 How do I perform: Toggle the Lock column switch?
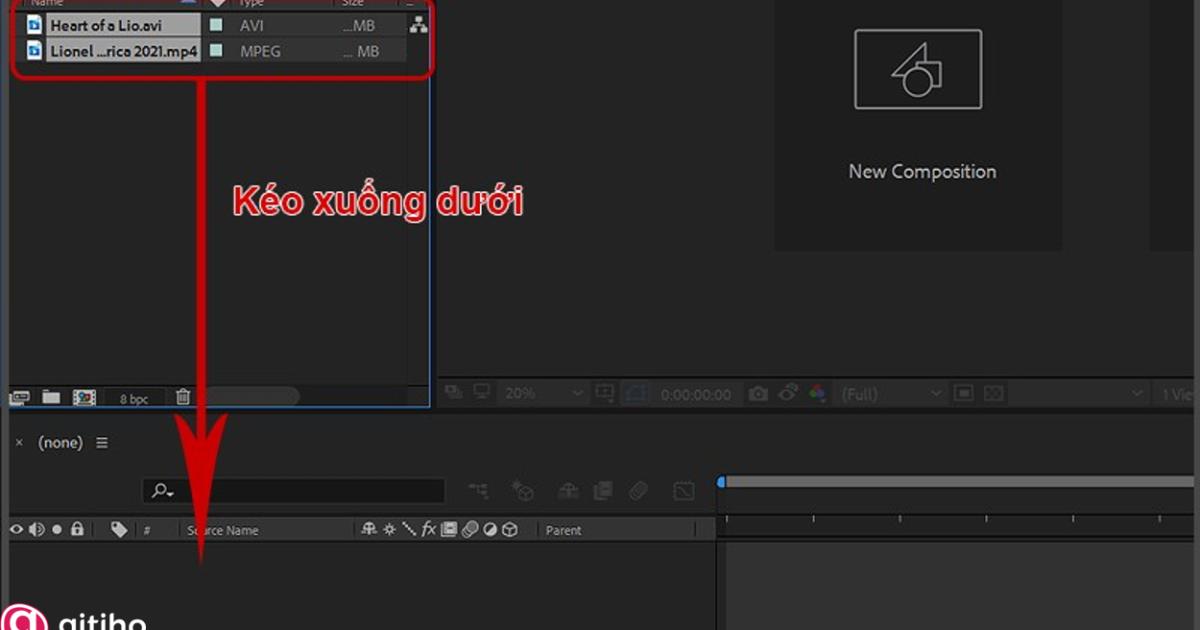[x=77, y=529]
